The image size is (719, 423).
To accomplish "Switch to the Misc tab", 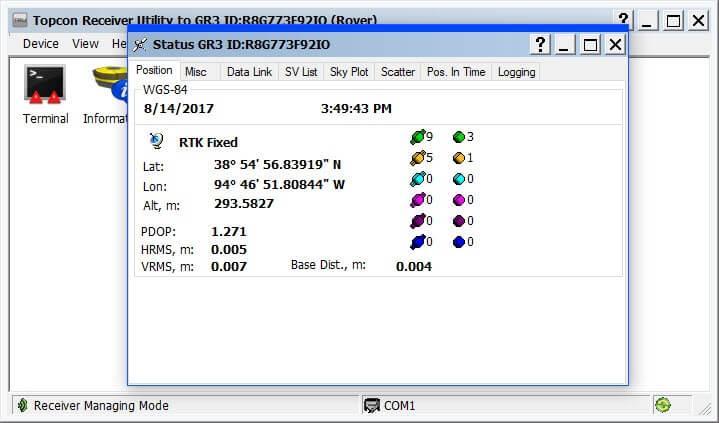I will pos(196,71).
